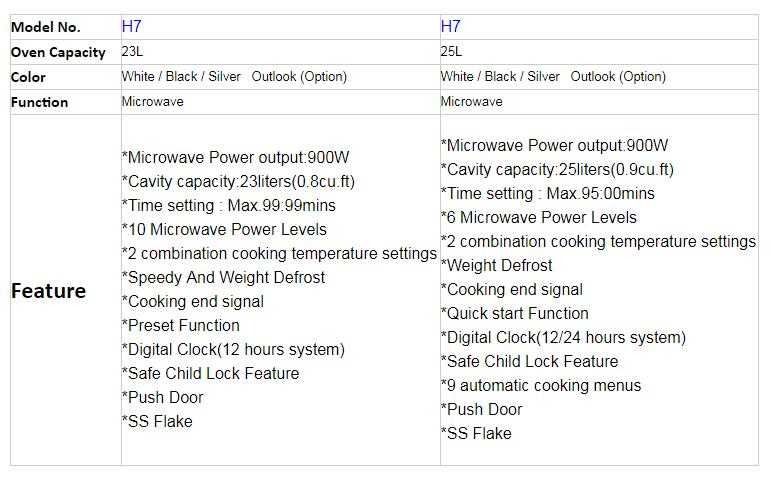Click the "Color" row header

29,77
